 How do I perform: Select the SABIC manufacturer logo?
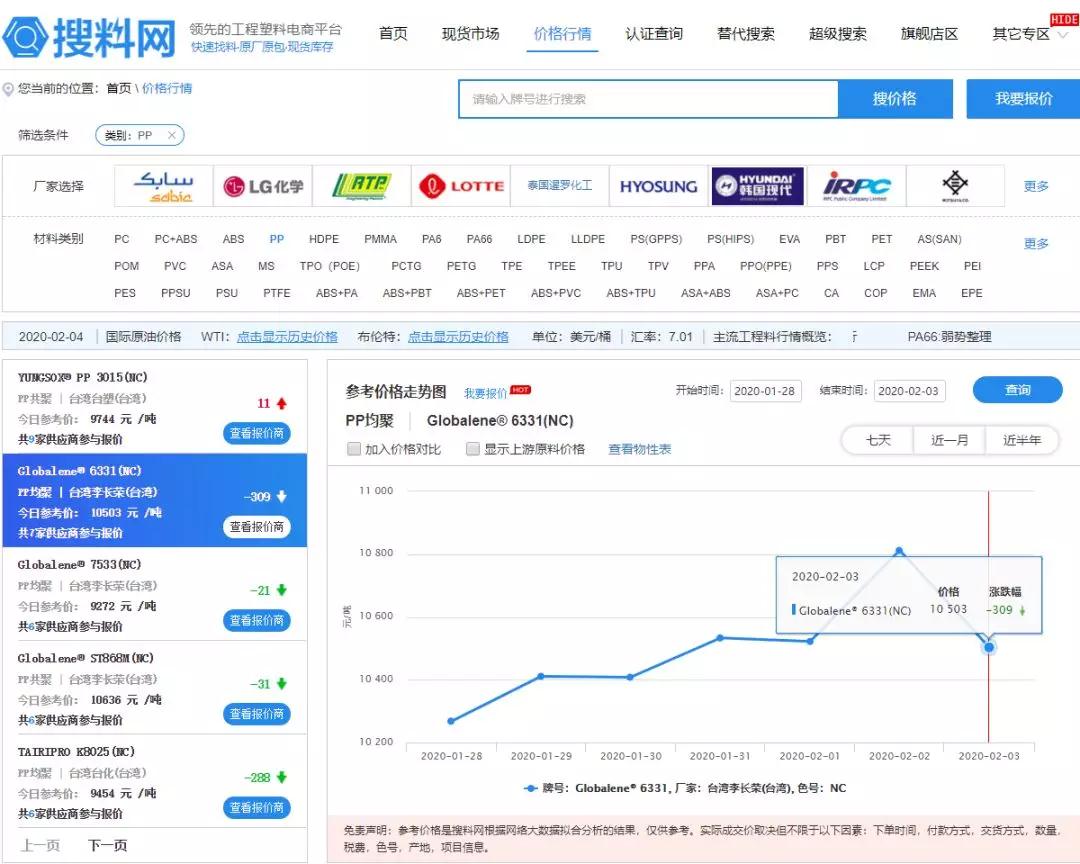point(163,186)
